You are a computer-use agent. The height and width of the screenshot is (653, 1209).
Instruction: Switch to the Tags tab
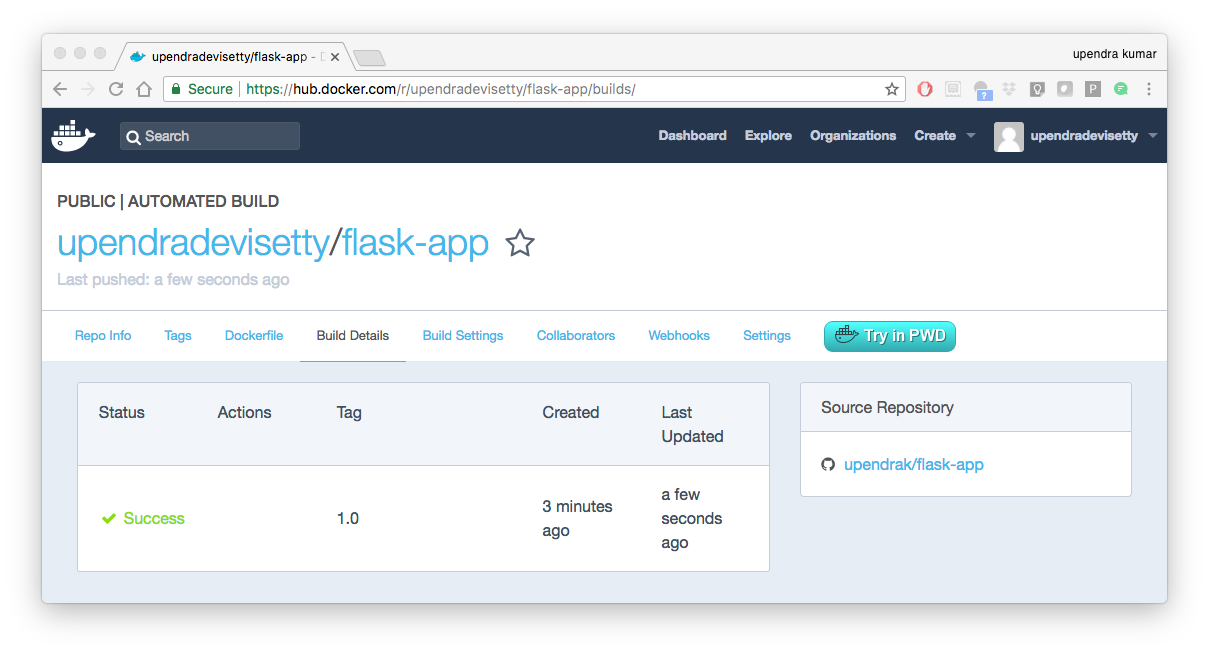178,336
